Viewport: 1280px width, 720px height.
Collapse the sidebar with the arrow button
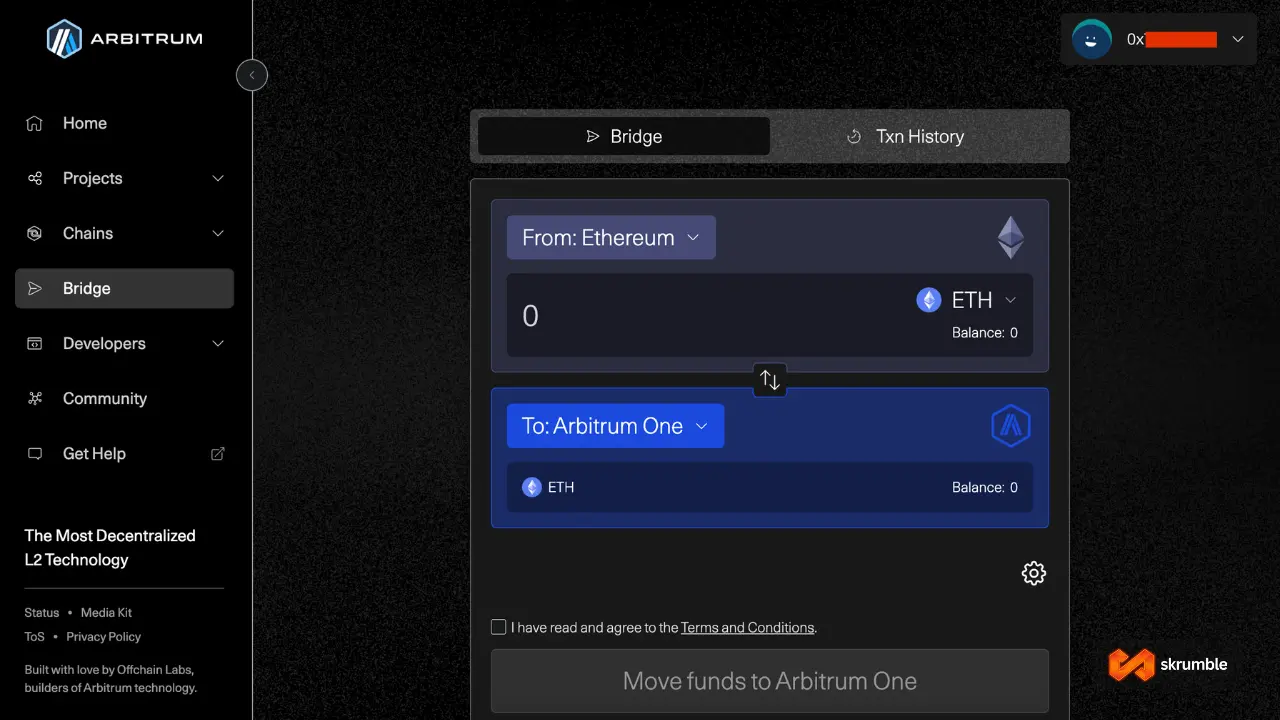pos(252,75)
